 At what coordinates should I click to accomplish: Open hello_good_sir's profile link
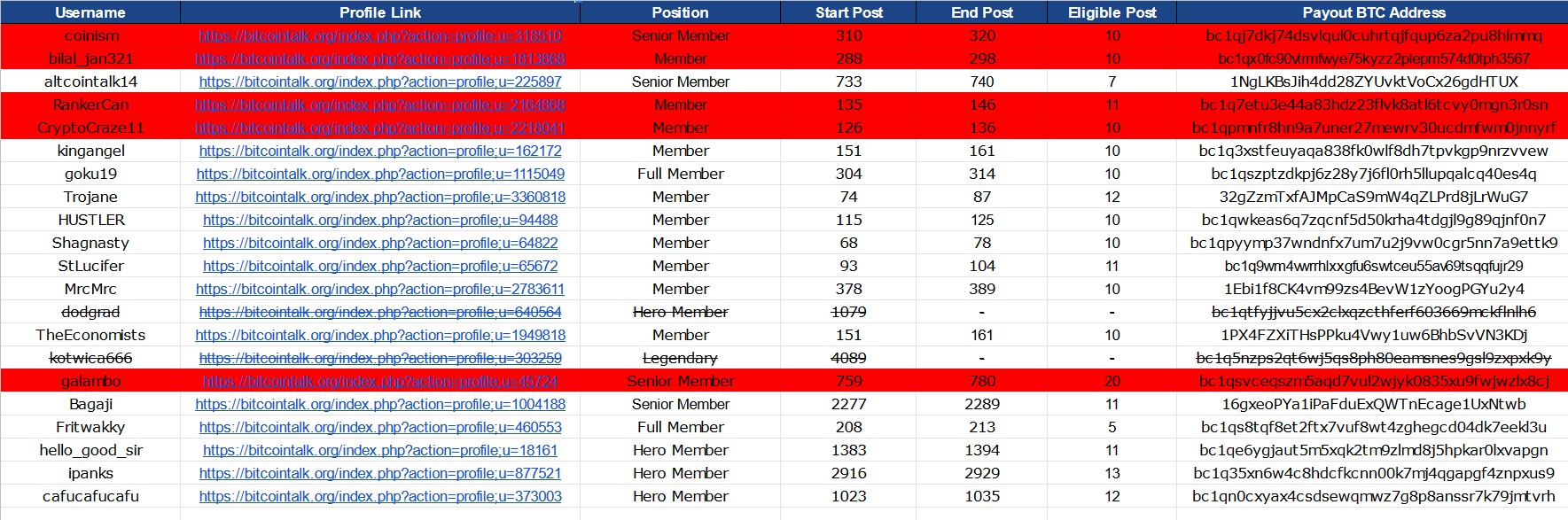[380, 450]
